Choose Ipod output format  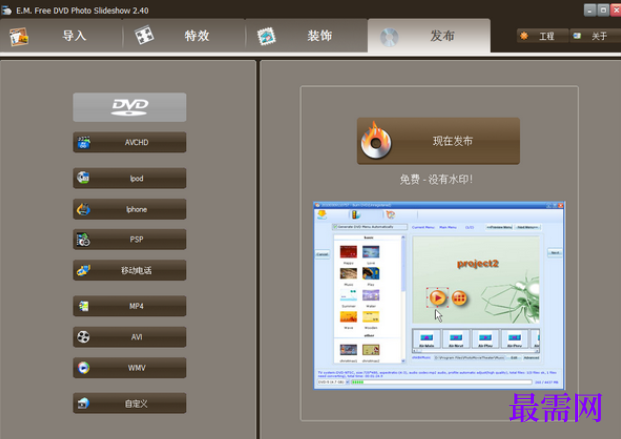click(x=130, y=178)
